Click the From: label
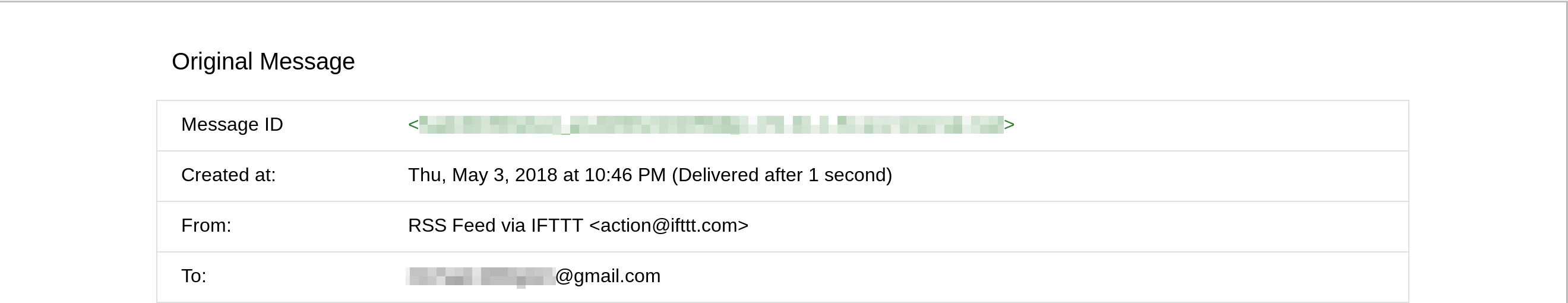 (206, 225)
